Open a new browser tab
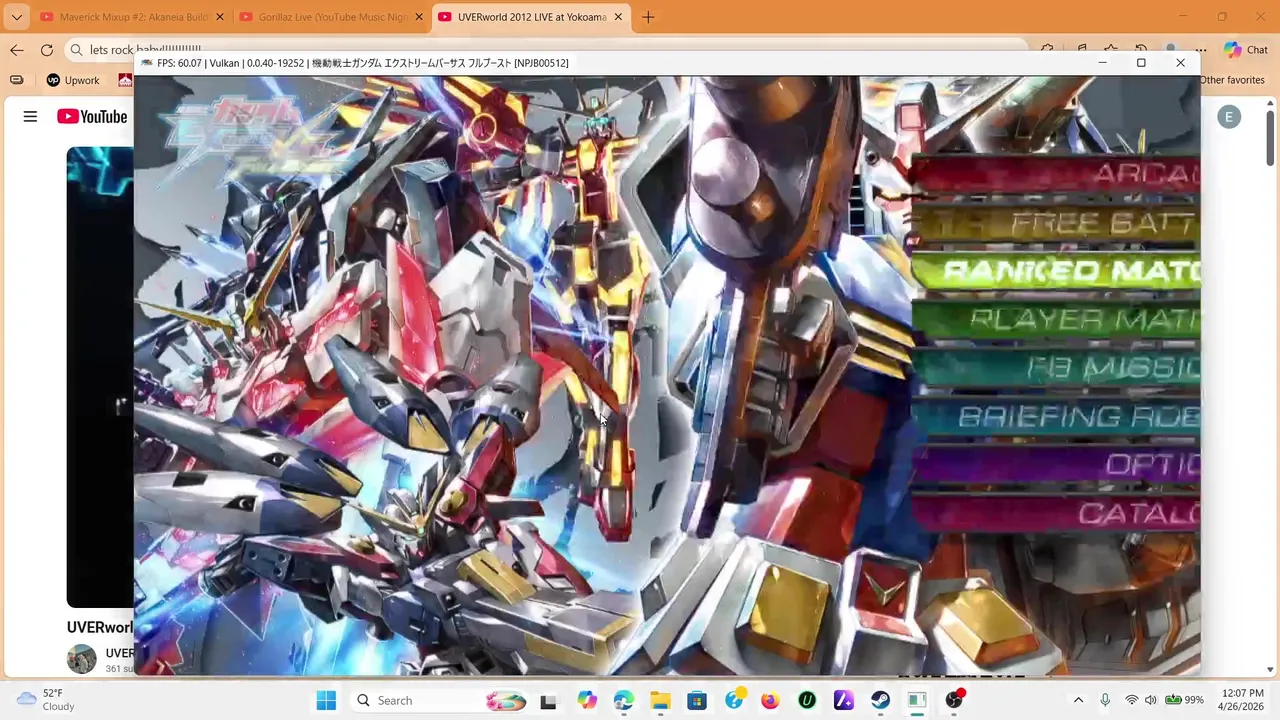The height and width of the screenshot is (720, 1280). (648, 17)
